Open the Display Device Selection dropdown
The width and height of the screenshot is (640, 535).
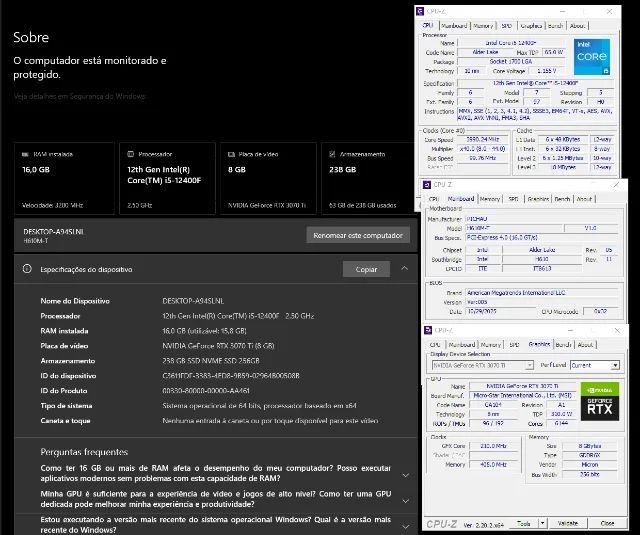point(529,365)
